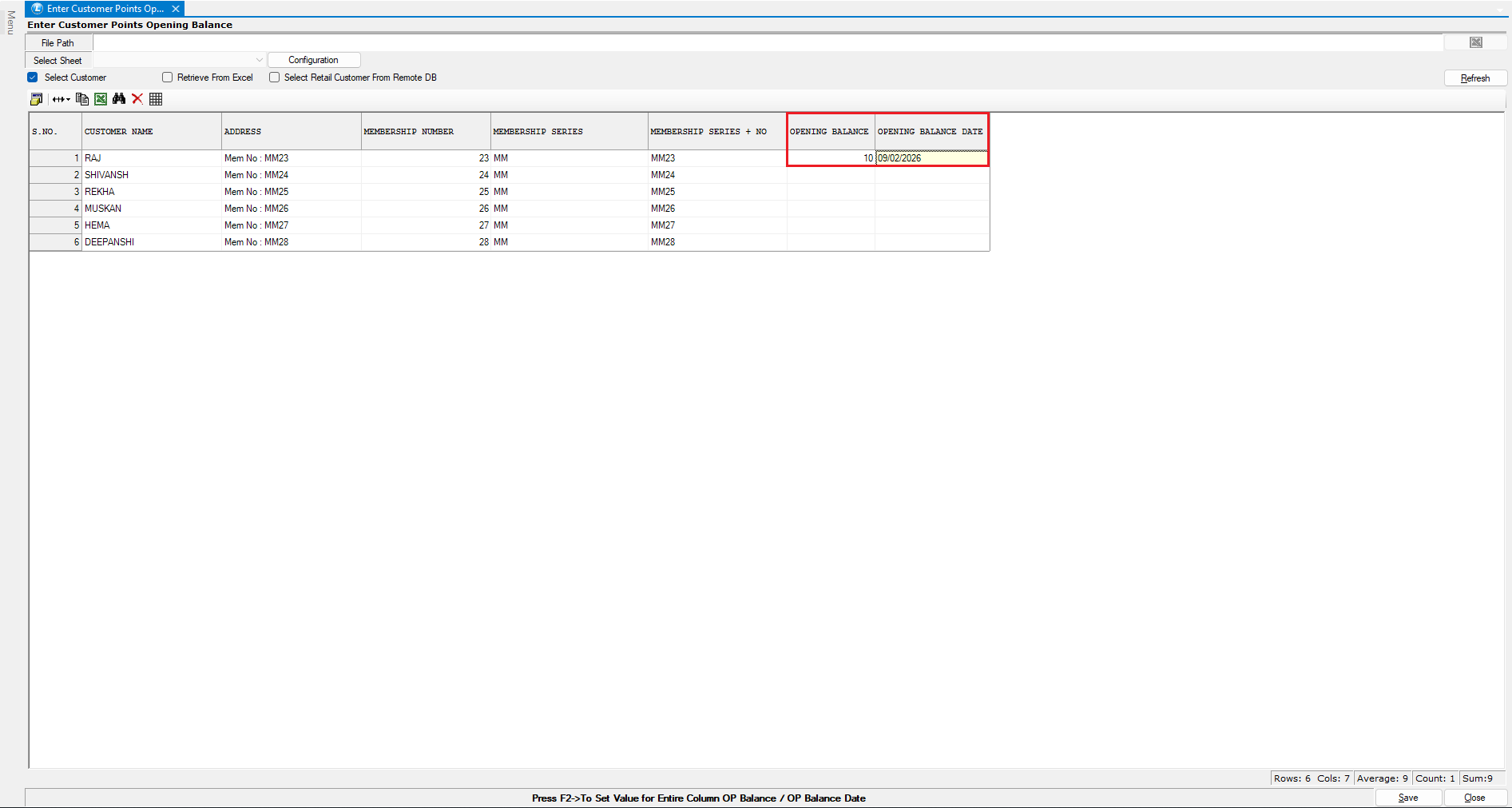Close the Enter Customer Points tab
The image size is (1512, 808).
[x=176, y=9]
